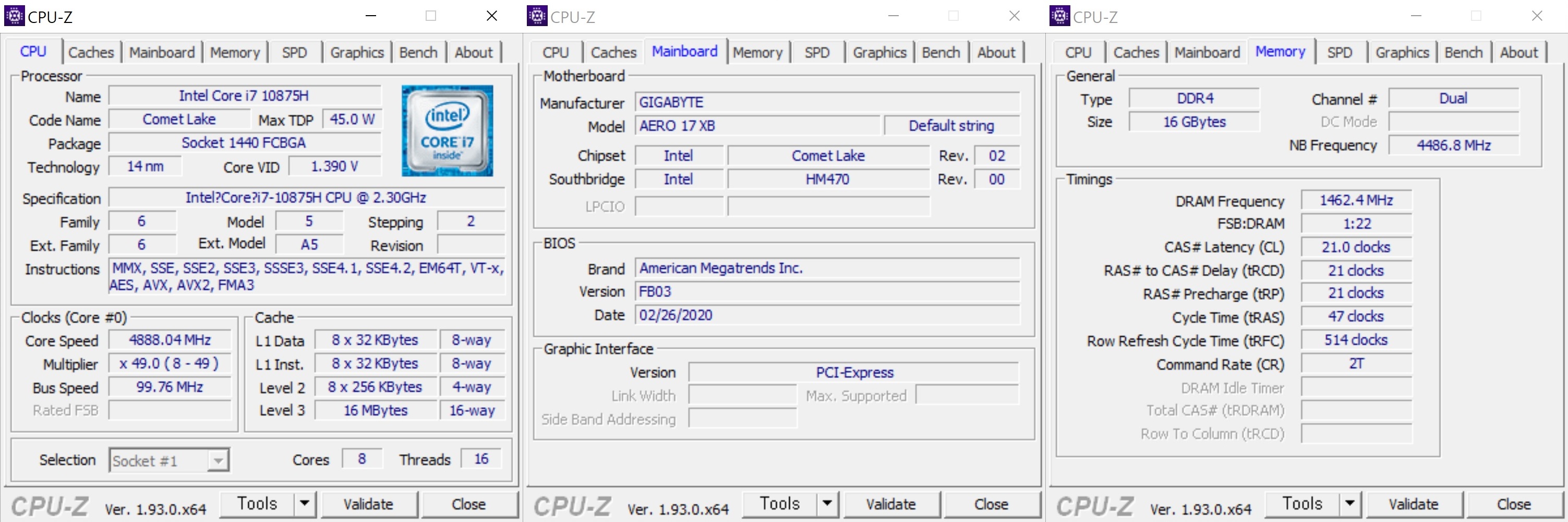Click the 'PCI-Express' graphic interface version
The height and width of the screenshot is (522, 1568).
coord(854,372)
